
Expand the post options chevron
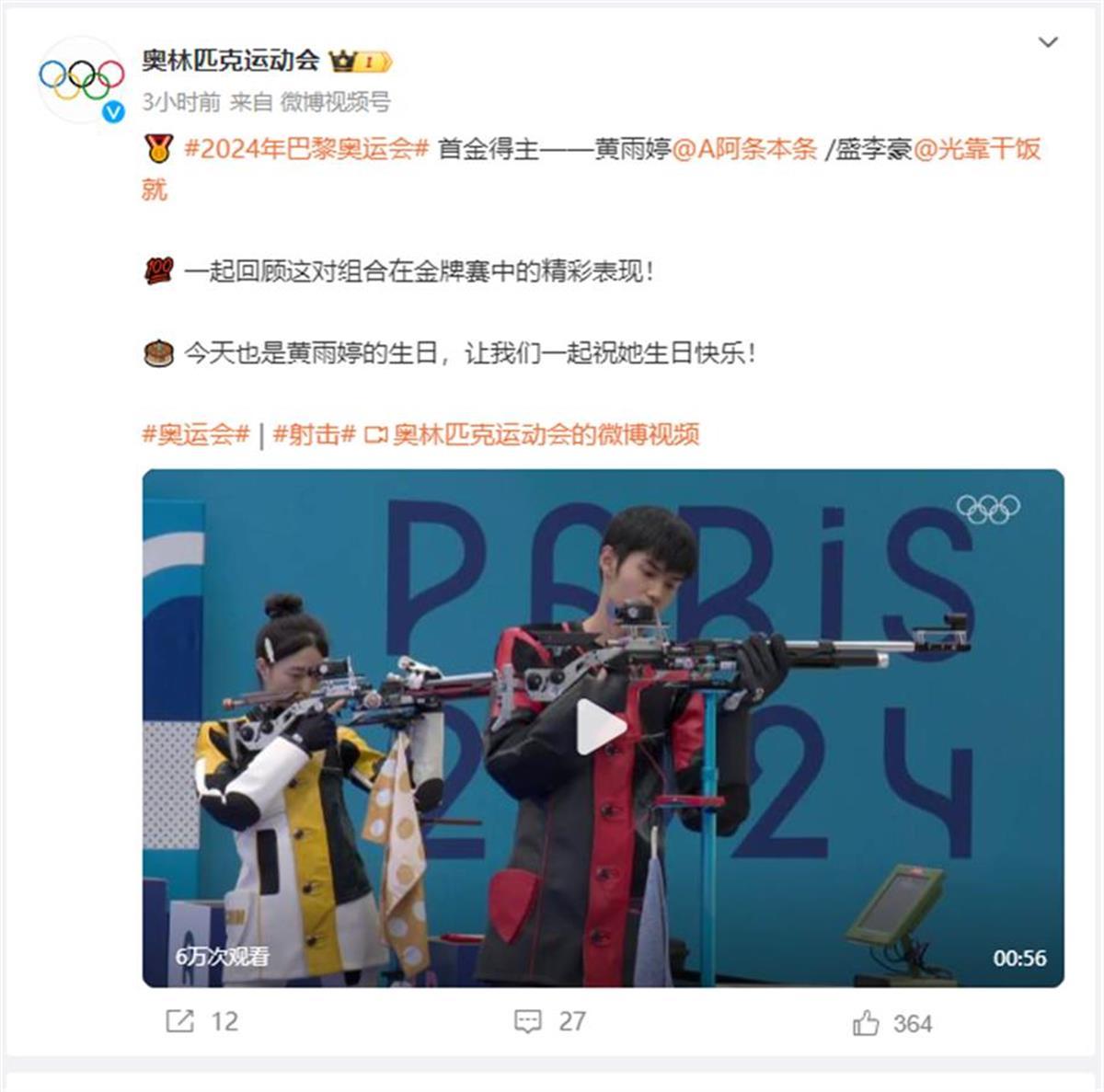pos(1048,42)
